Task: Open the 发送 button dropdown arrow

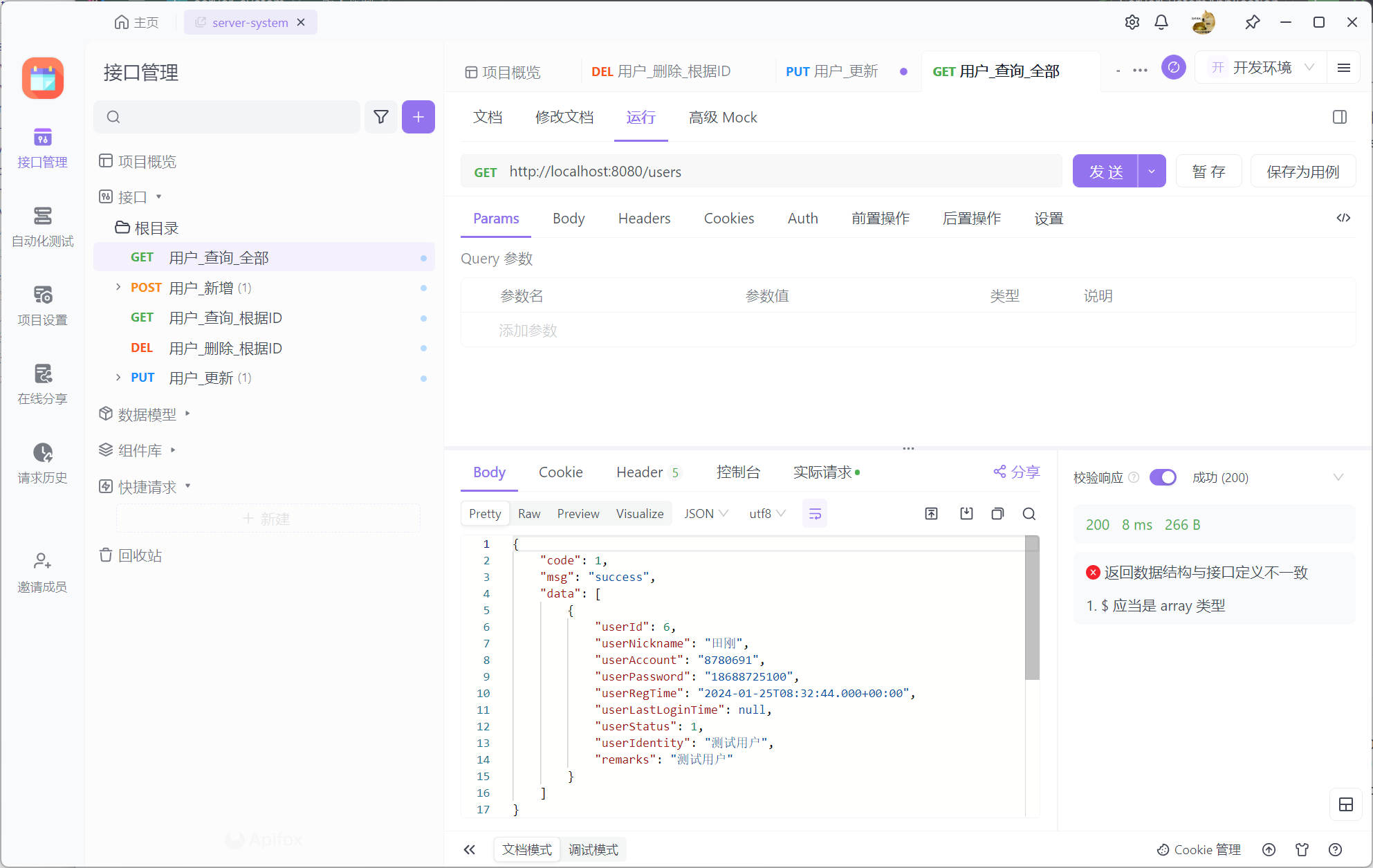Action: click(x=1152, y=171)
